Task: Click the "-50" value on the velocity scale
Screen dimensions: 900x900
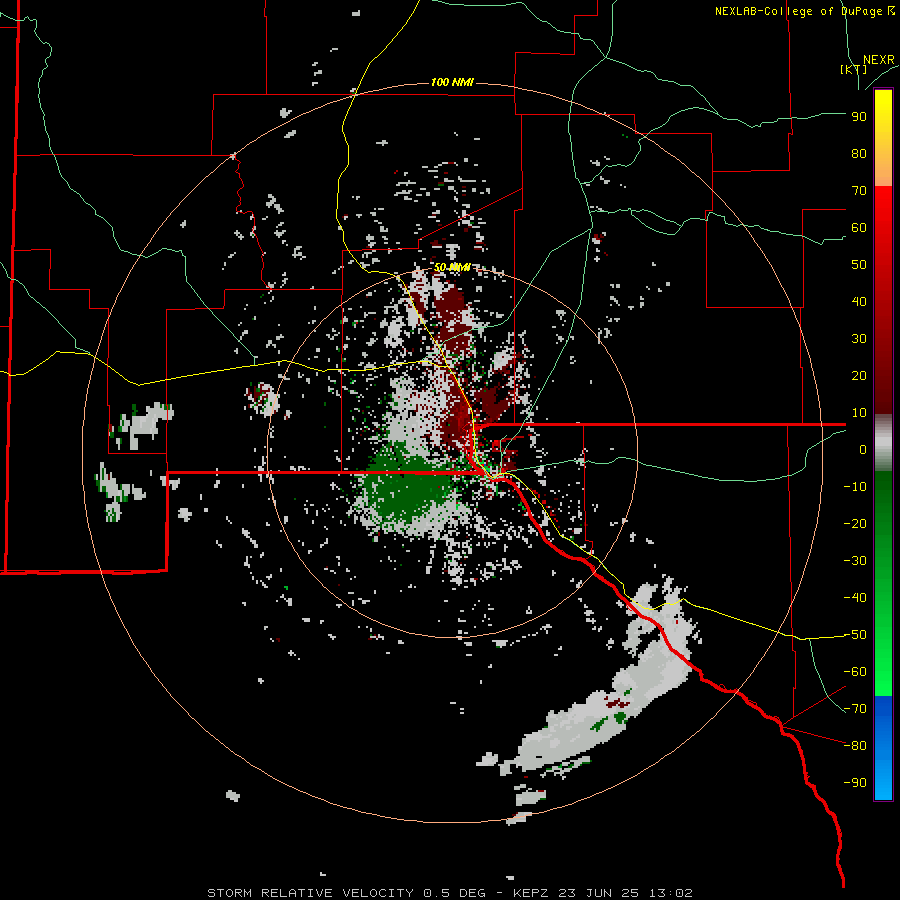Action: (855, 635)
